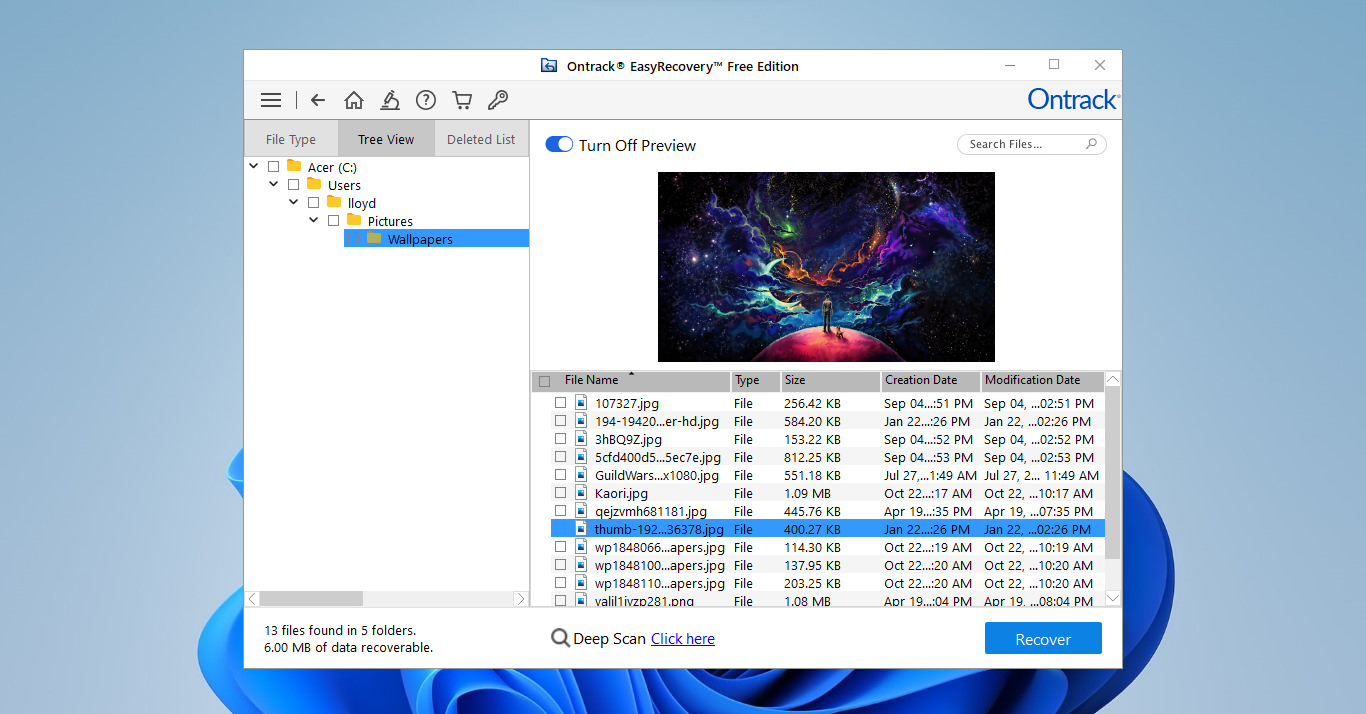Sort by Size column header

pos(831,381)
